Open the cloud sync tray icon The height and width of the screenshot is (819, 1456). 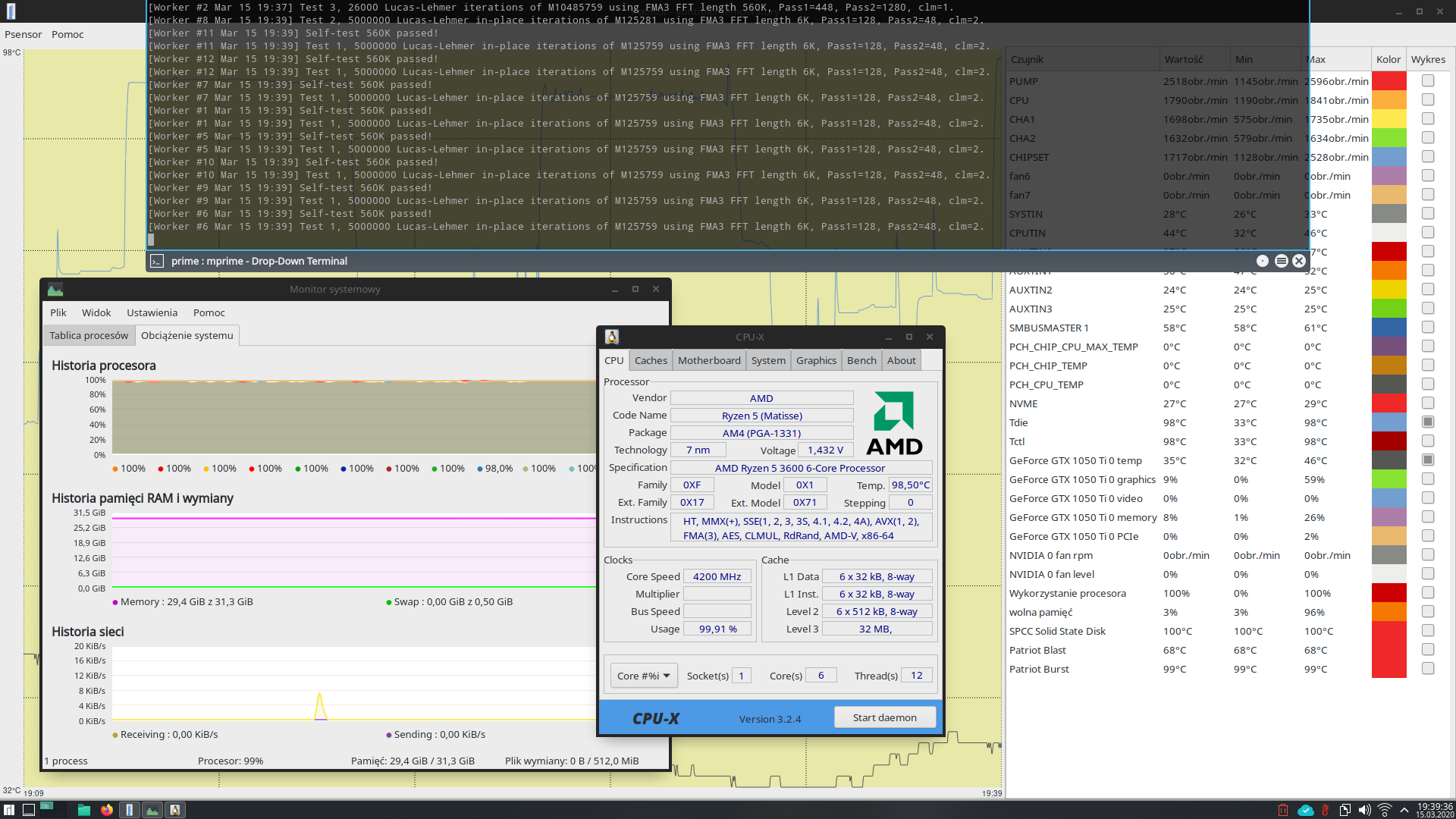(x=1305, y=810)
